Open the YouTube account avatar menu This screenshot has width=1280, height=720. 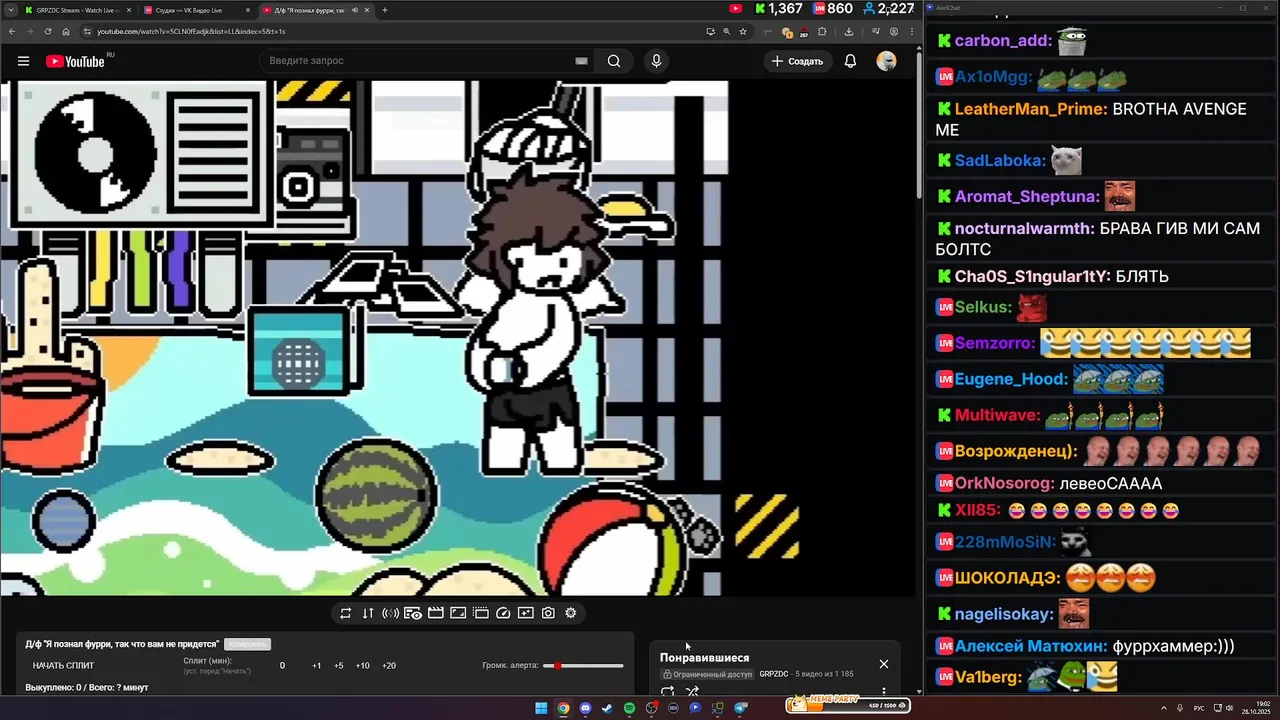point(886,61)
